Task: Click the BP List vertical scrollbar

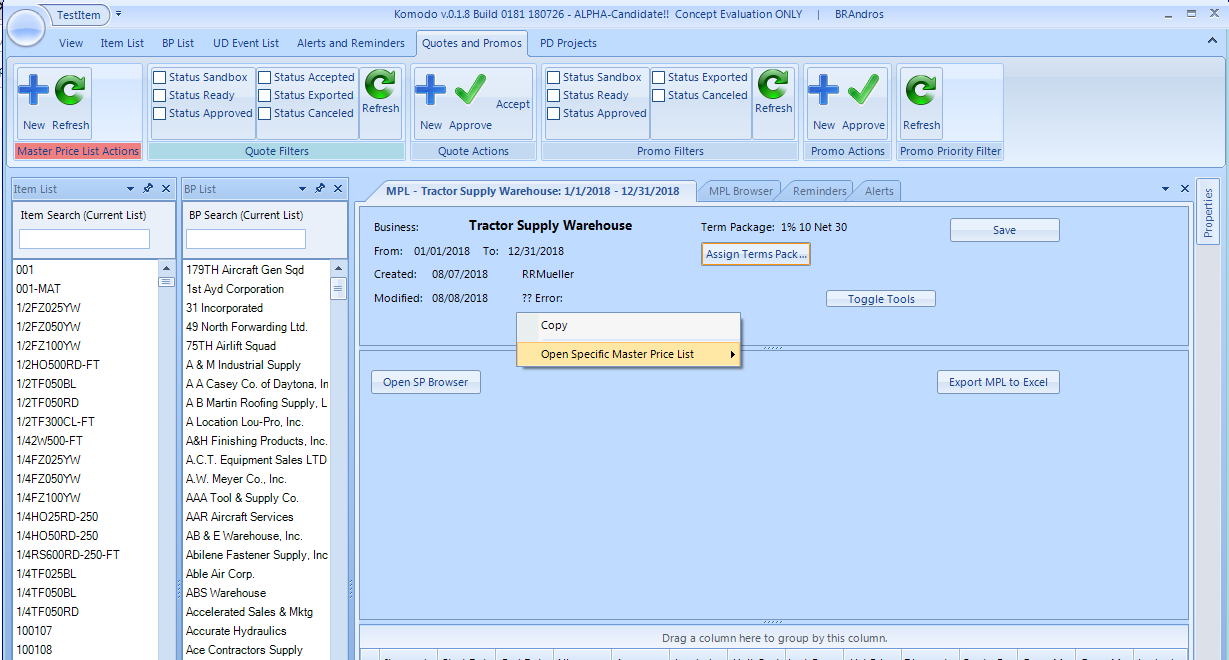Action: point(339,460)
